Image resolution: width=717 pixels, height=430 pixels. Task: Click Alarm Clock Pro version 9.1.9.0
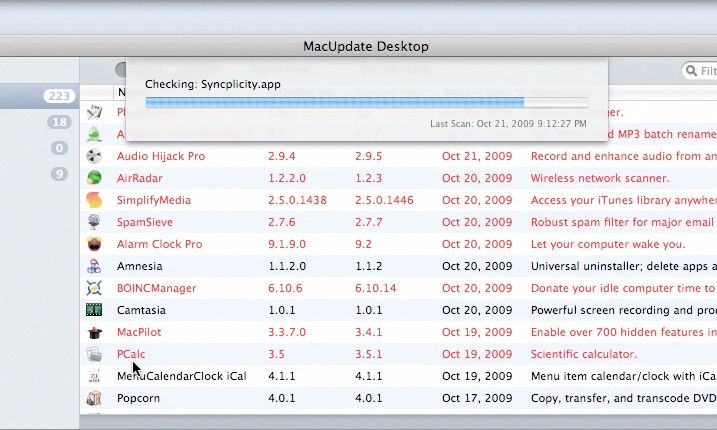(287, 244)
